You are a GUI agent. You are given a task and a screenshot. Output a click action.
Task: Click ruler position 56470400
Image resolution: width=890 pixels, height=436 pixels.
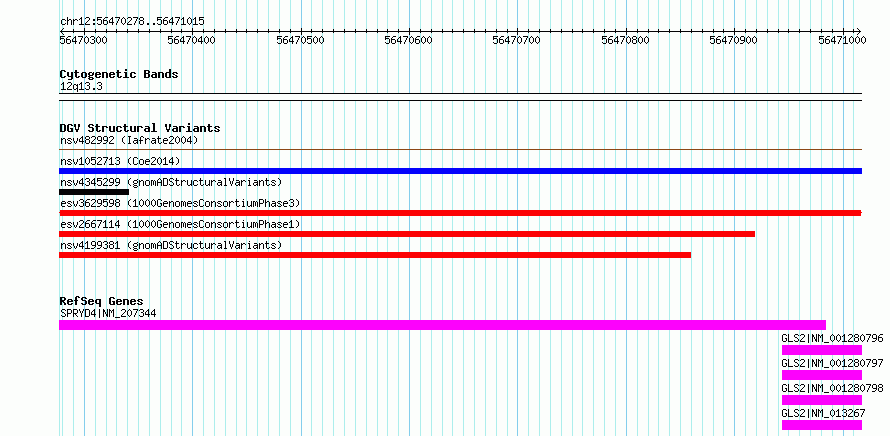tap(192, 40)
